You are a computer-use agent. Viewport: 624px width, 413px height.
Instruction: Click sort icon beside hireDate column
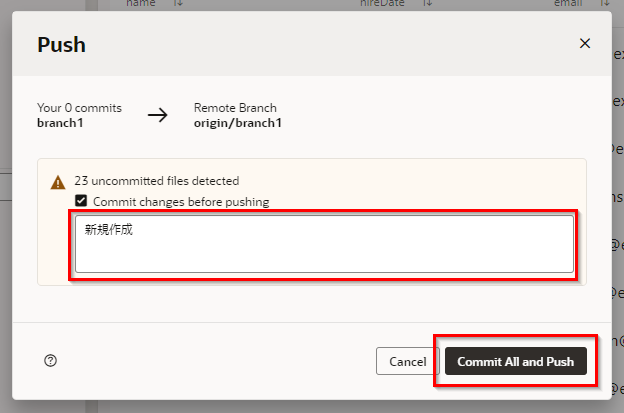(427, 4)
